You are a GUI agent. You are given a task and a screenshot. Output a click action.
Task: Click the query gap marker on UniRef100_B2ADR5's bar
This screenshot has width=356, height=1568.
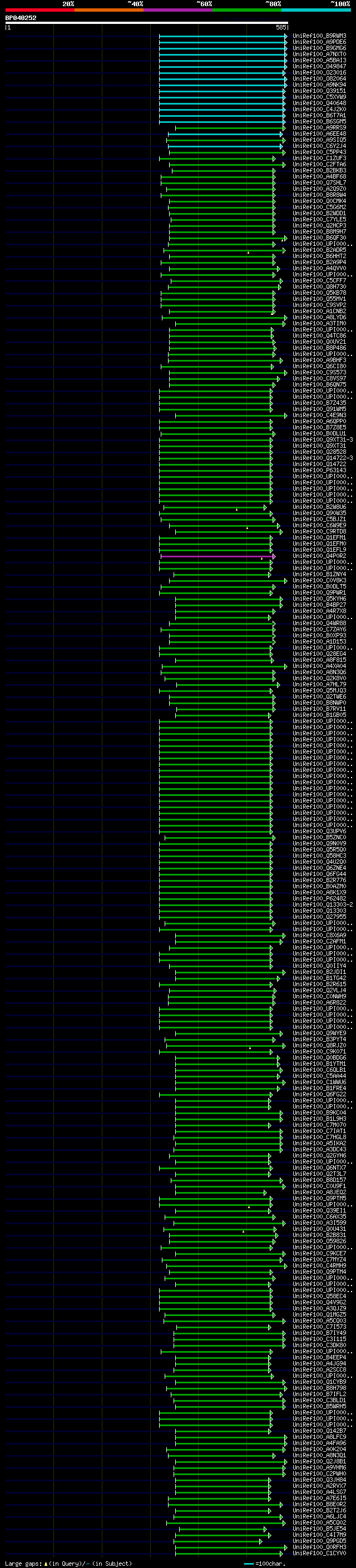click(x=248, y=252)
